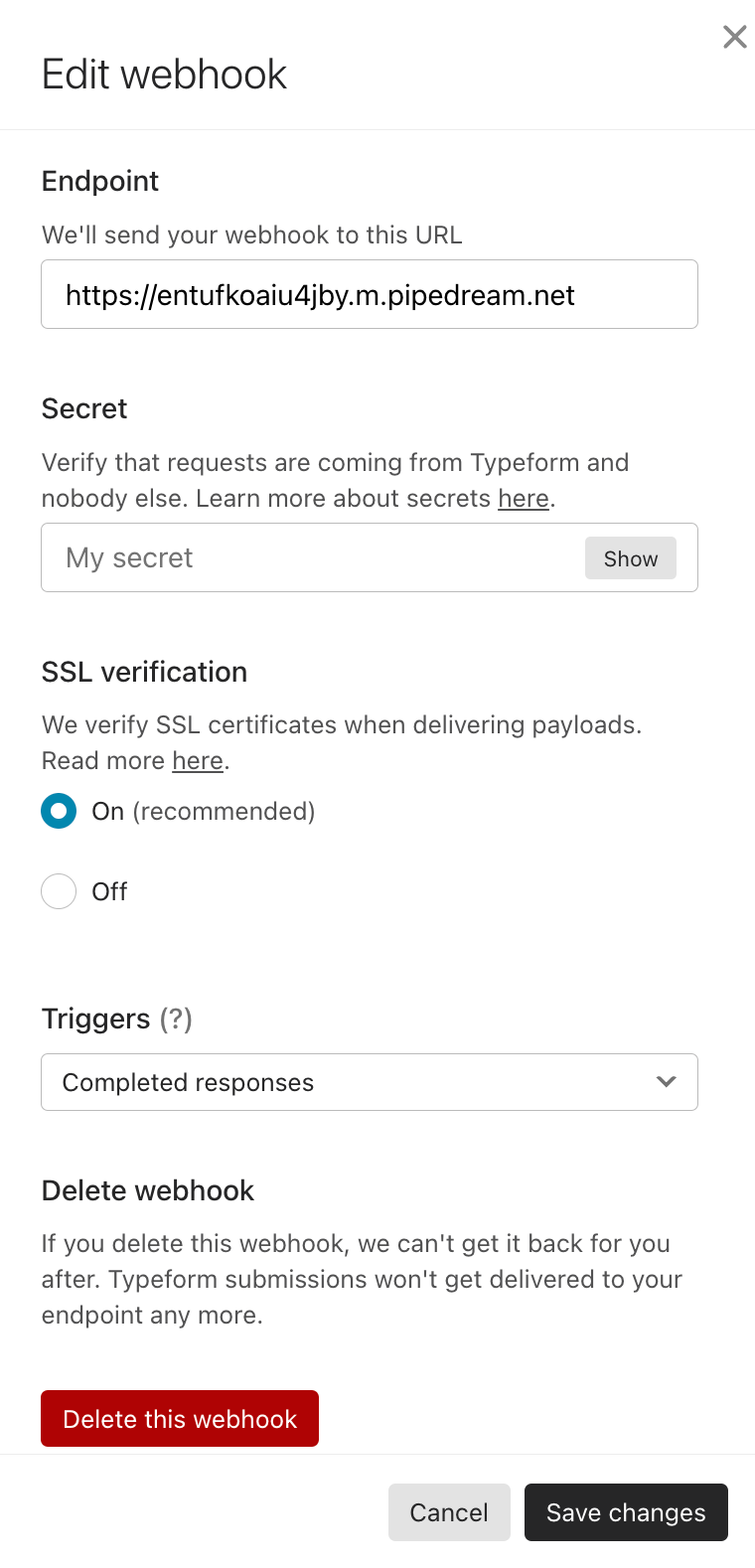Click the Show button to reveal the secret
The image size is (755, 1568).
click(630, 557)
